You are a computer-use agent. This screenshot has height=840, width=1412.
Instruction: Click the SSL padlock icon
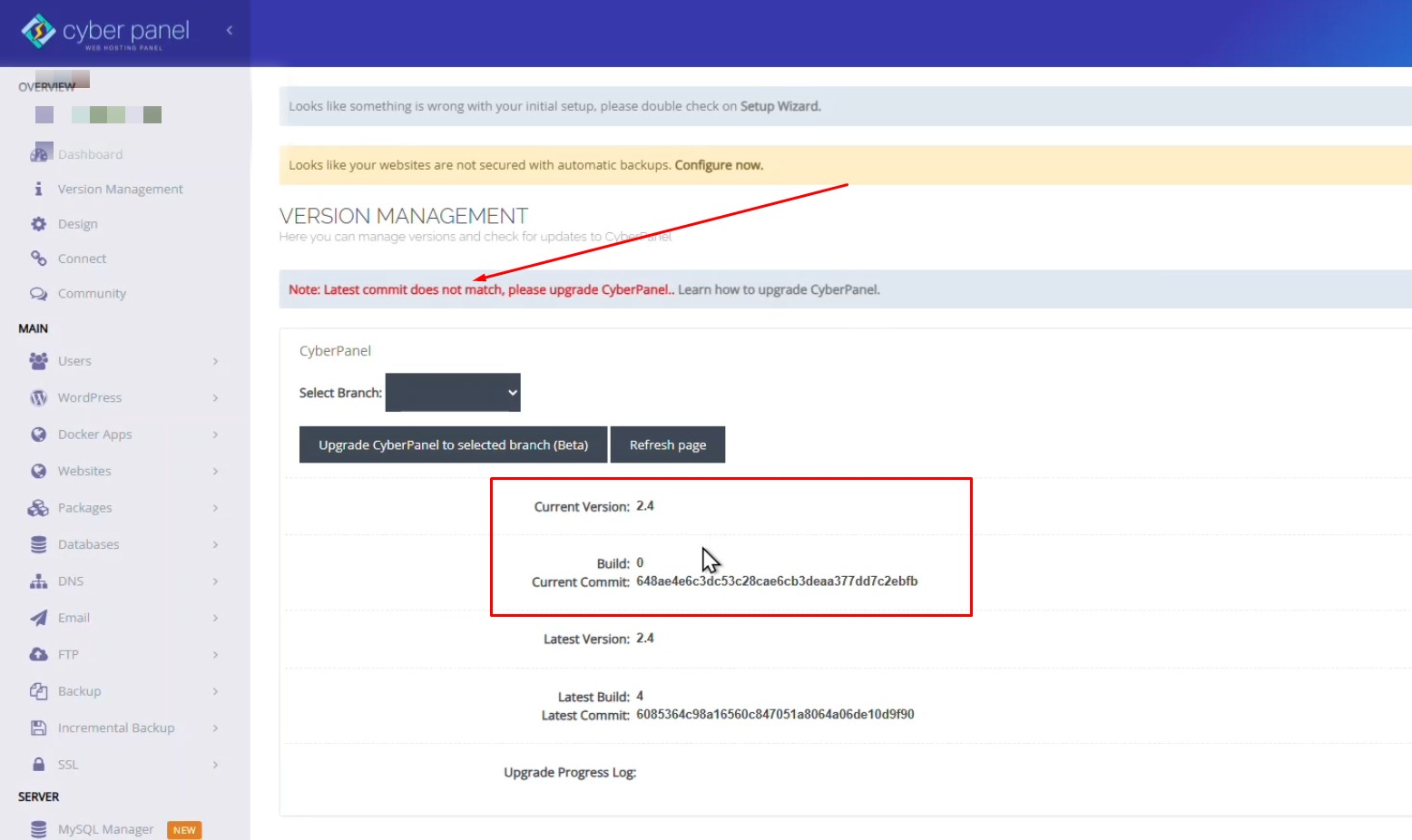[x=38, y=765]
